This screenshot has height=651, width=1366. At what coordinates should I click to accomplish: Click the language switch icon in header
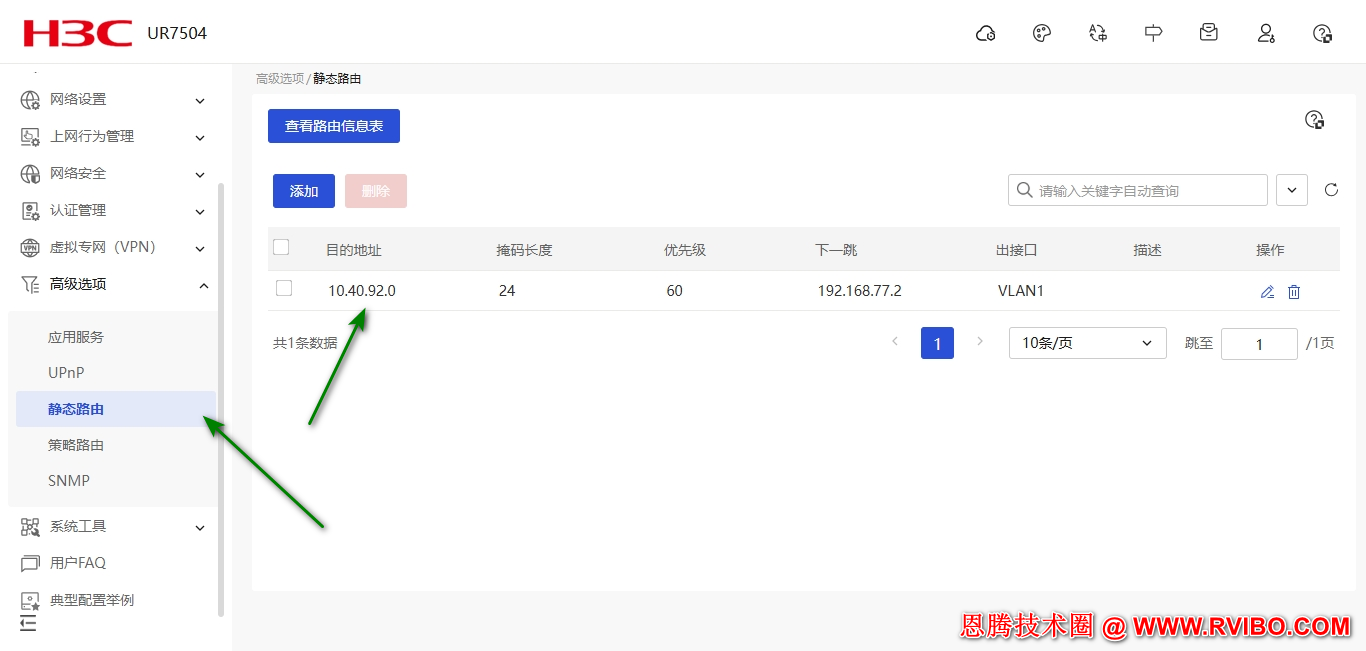coord(1098,33)
